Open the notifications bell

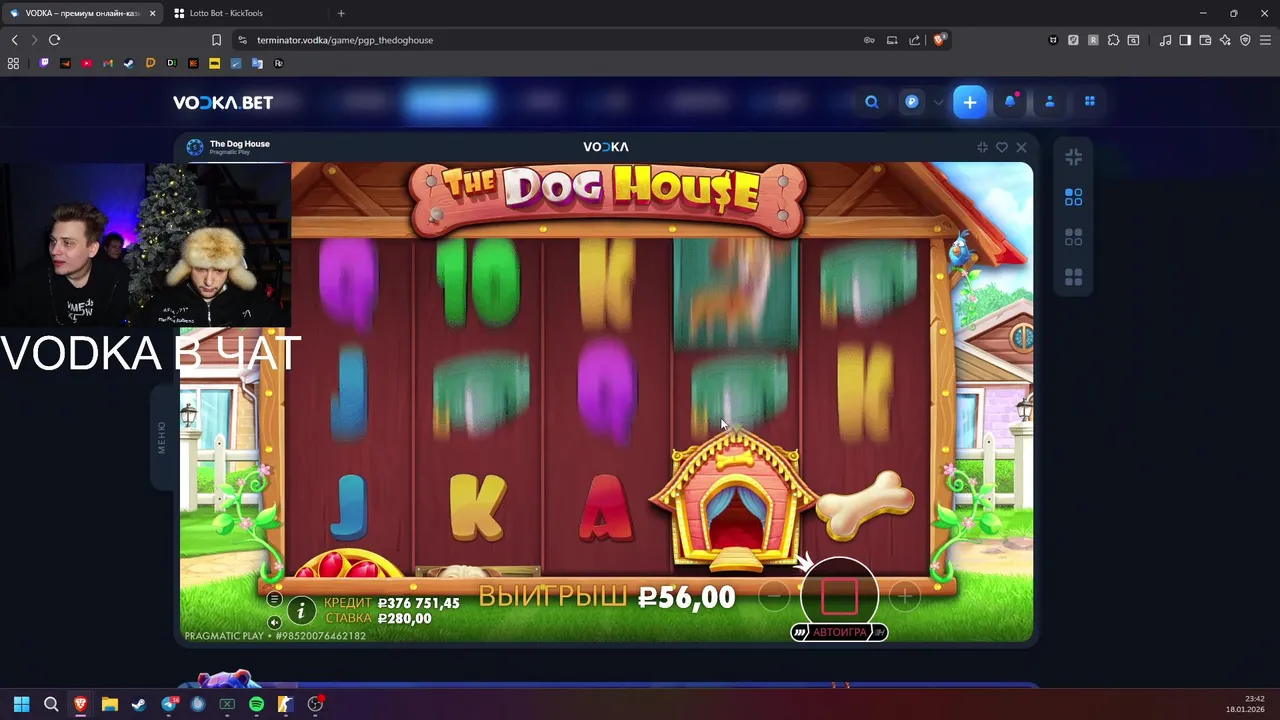tap(1010, 102)
